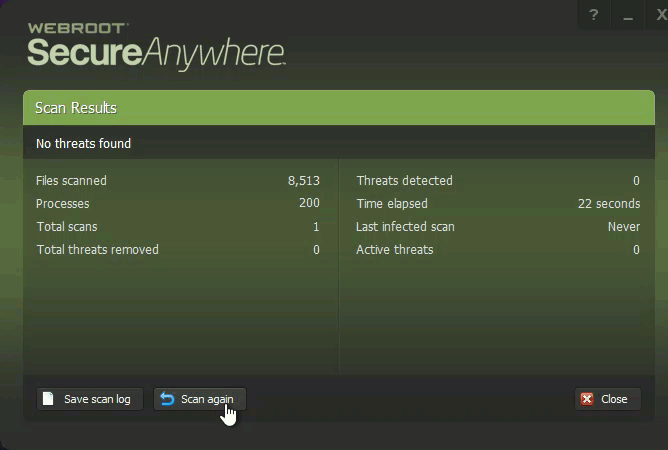Start a new scan with Scan again

(200, 399)
